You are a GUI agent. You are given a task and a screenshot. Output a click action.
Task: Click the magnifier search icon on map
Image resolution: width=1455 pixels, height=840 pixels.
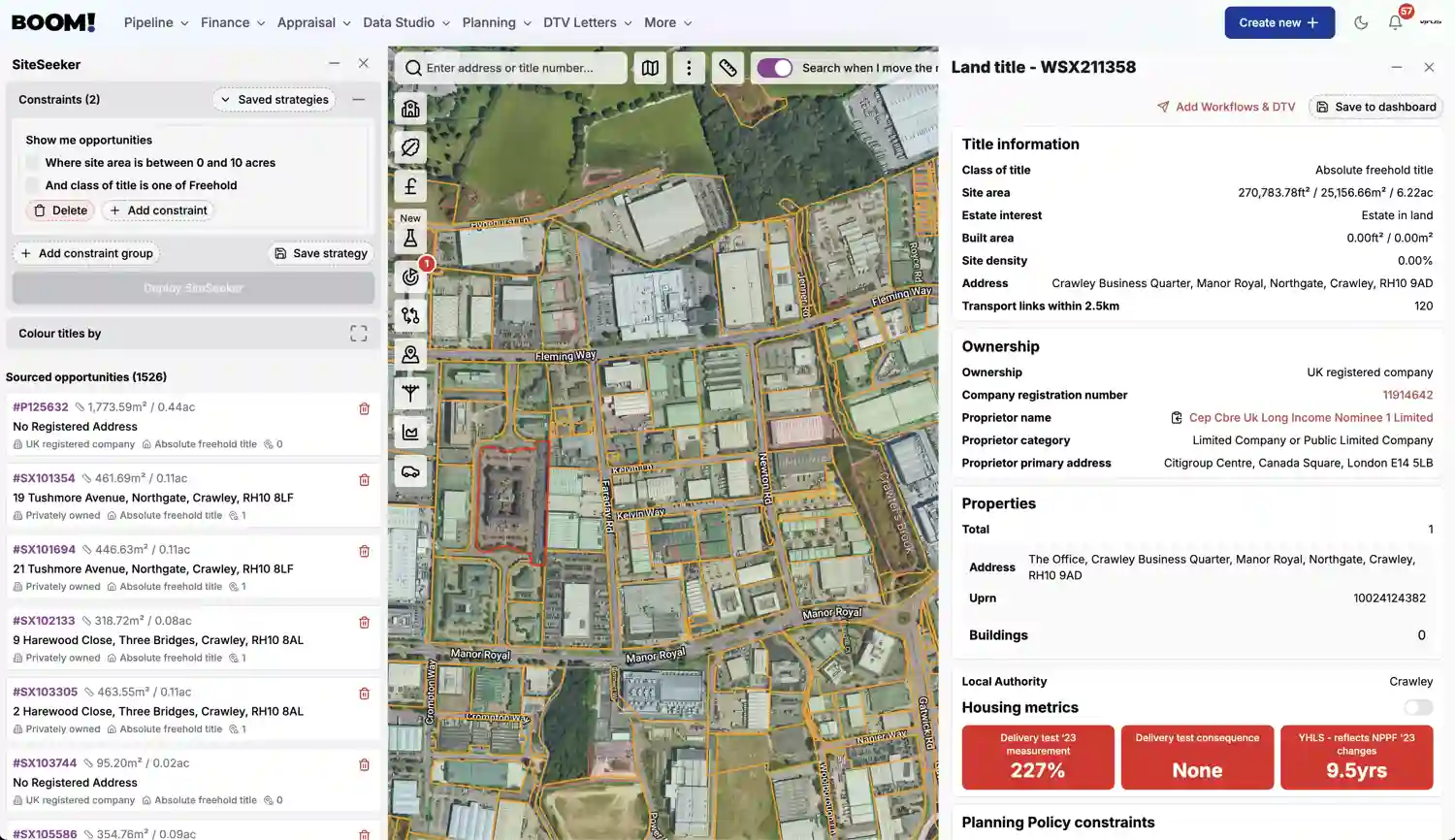pos(413,68)
